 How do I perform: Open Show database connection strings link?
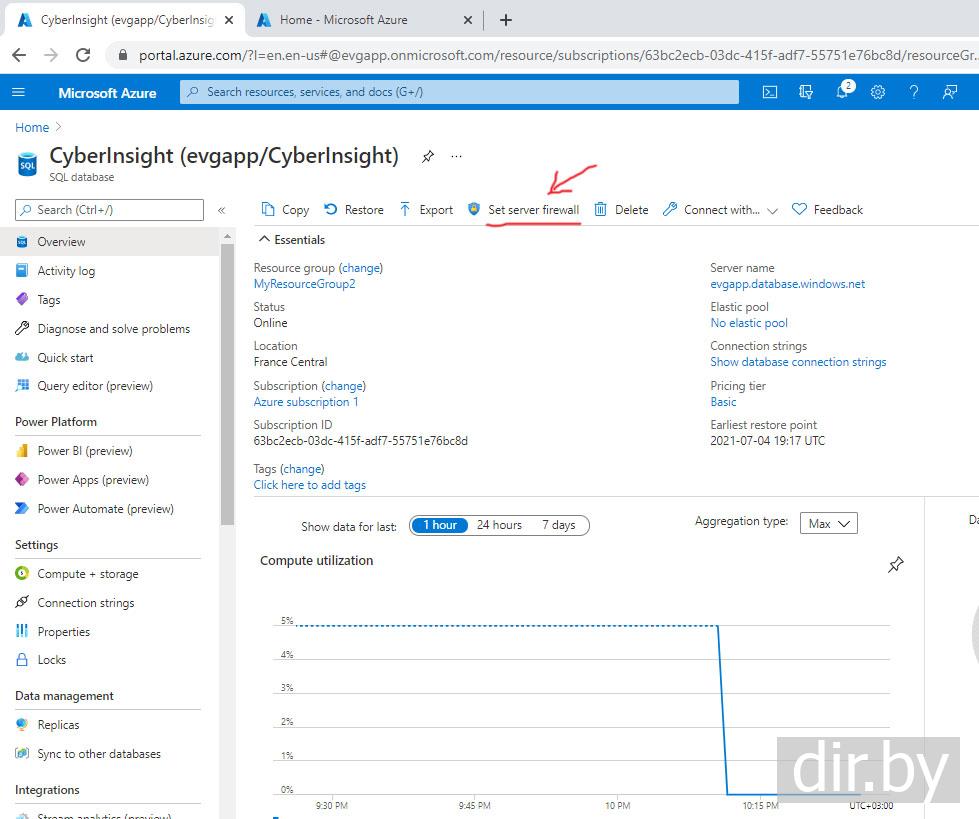pyautogui.click(x=798, y=362)
